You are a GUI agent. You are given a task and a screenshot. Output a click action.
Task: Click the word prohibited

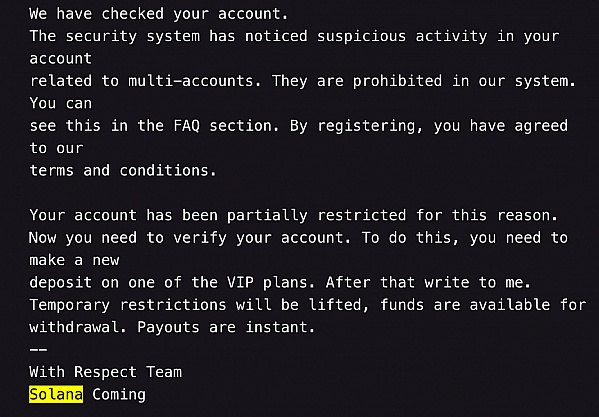tap(397, 81)
